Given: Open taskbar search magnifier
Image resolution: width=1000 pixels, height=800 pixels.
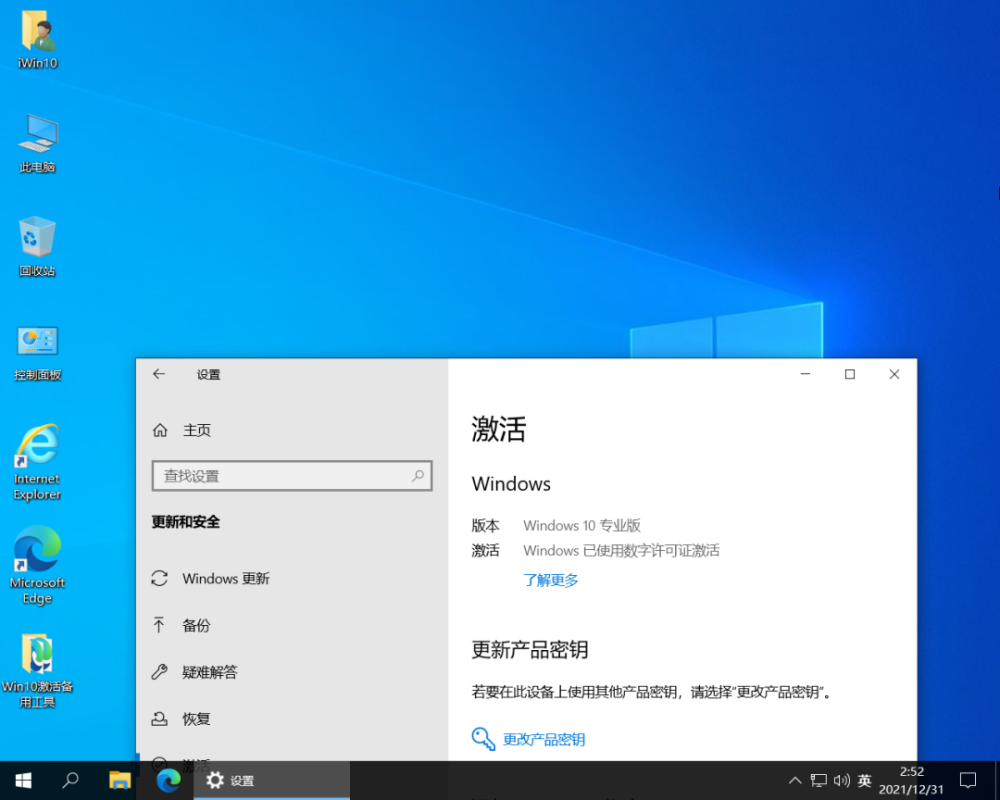Looking at the screenshot, I should [71, 780].
